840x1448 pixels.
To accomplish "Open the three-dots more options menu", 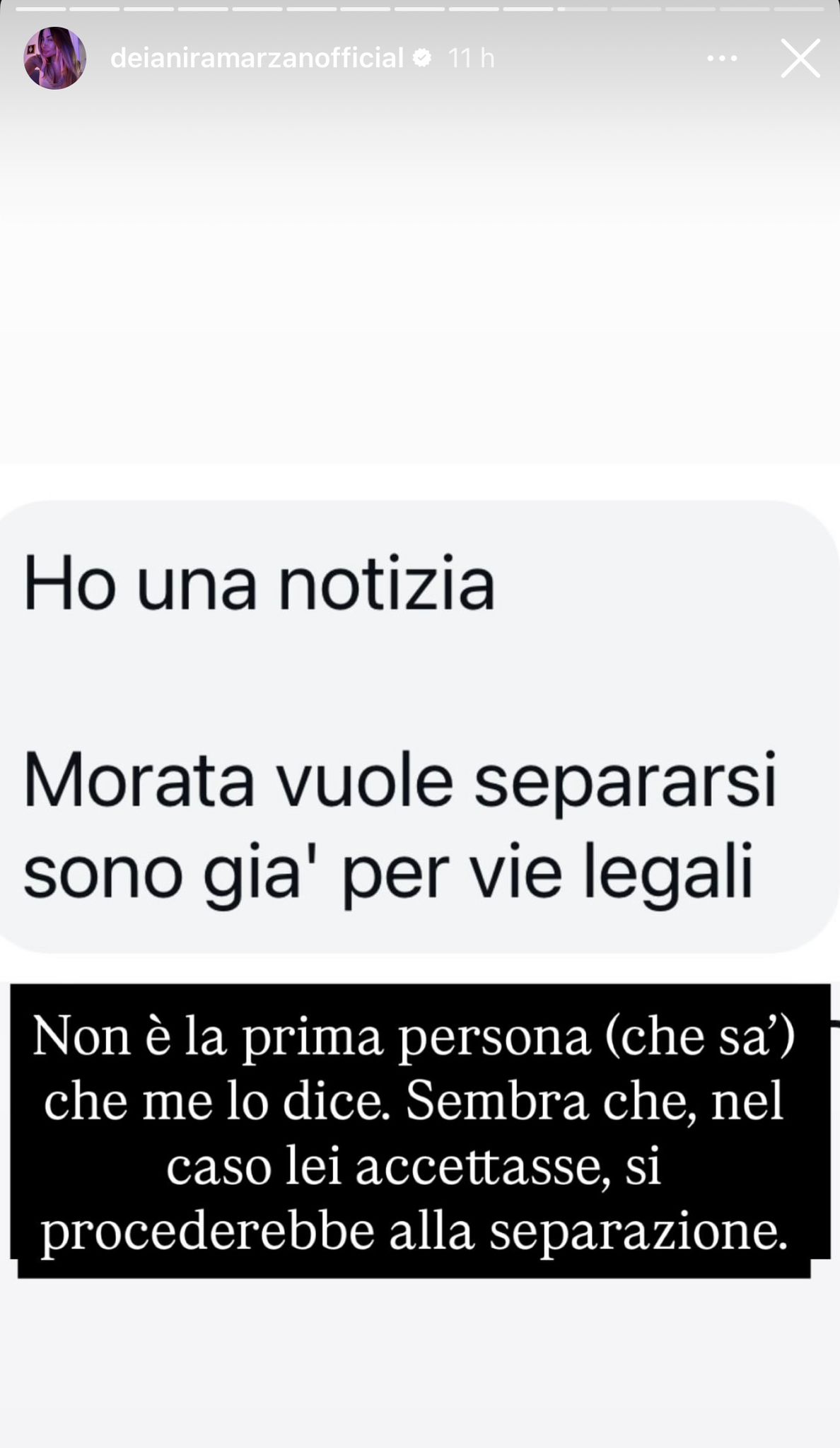I will (722, 59).
